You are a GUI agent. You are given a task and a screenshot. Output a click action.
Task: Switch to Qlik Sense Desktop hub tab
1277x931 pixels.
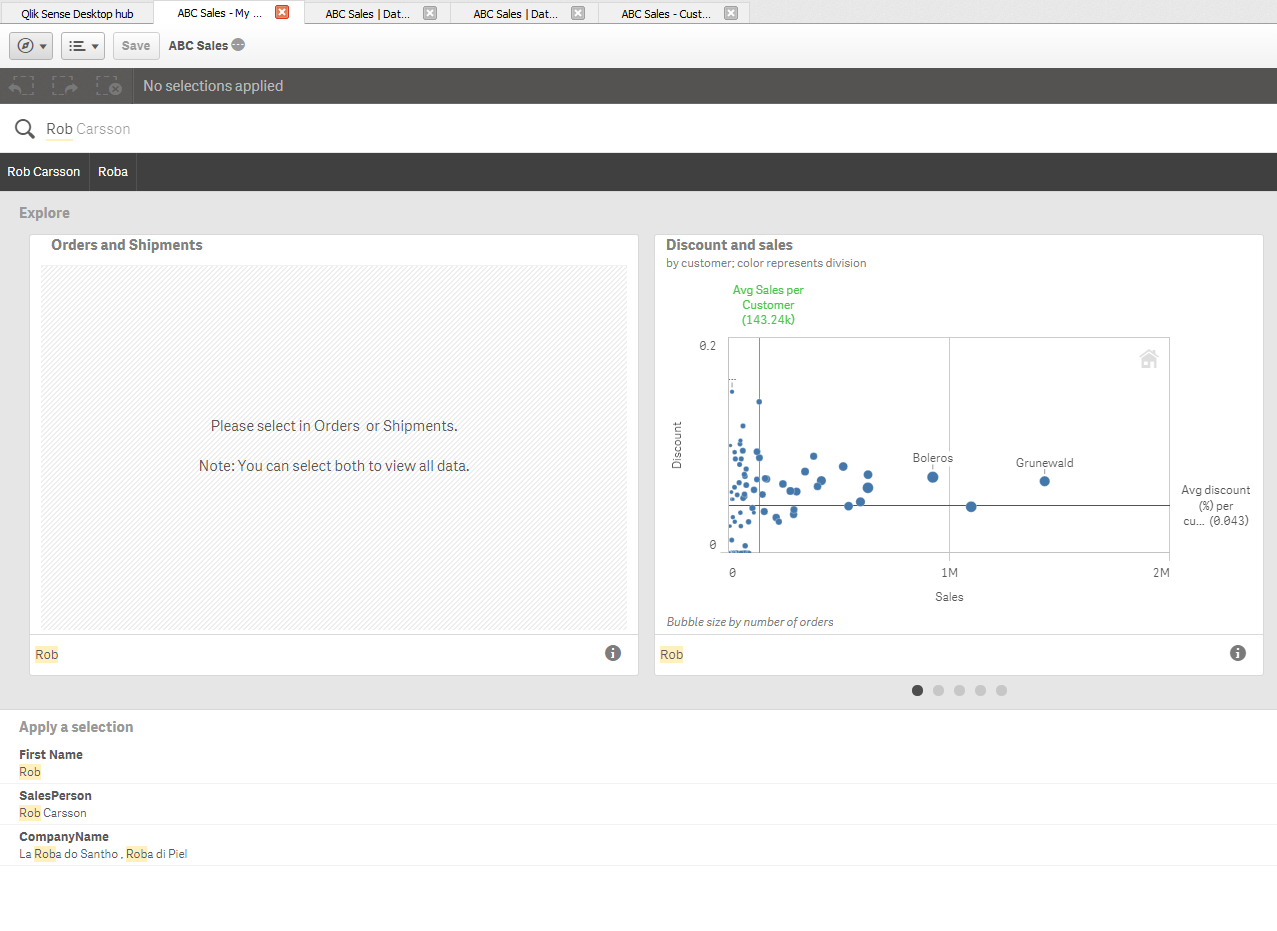(x=77, y=14)
